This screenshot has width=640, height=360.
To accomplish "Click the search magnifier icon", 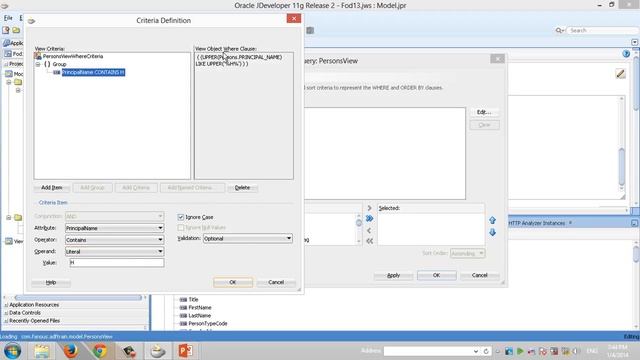I will pos(559,30).
